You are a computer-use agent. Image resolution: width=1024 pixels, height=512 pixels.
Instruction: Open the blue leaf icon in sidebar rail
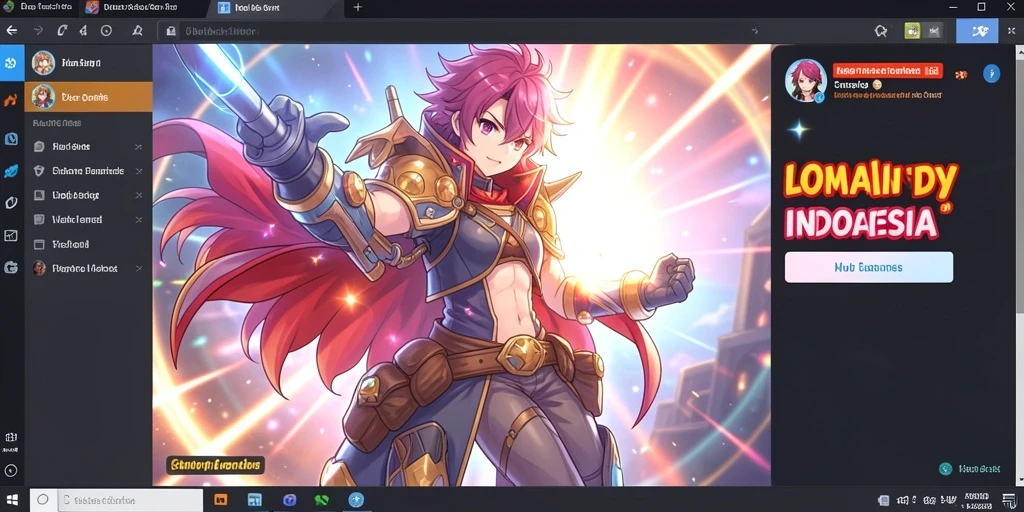[x=11, y=171]
